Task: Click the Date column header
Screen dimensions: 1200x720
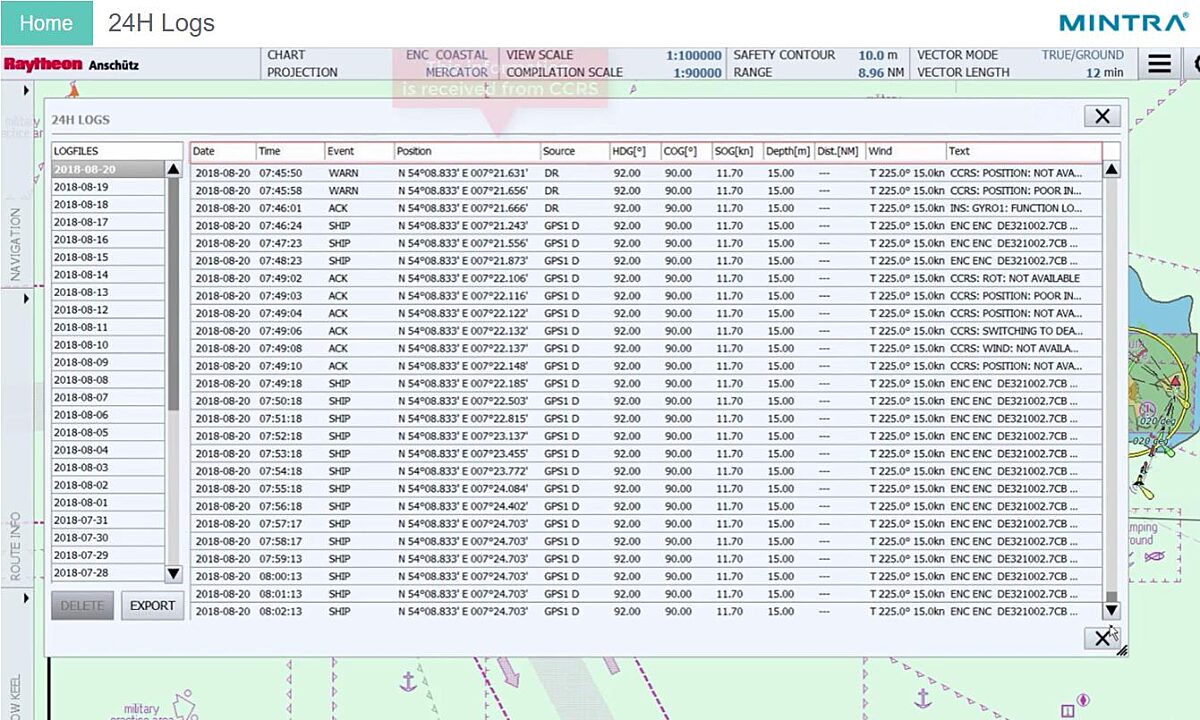Action: tap(224, 152)
